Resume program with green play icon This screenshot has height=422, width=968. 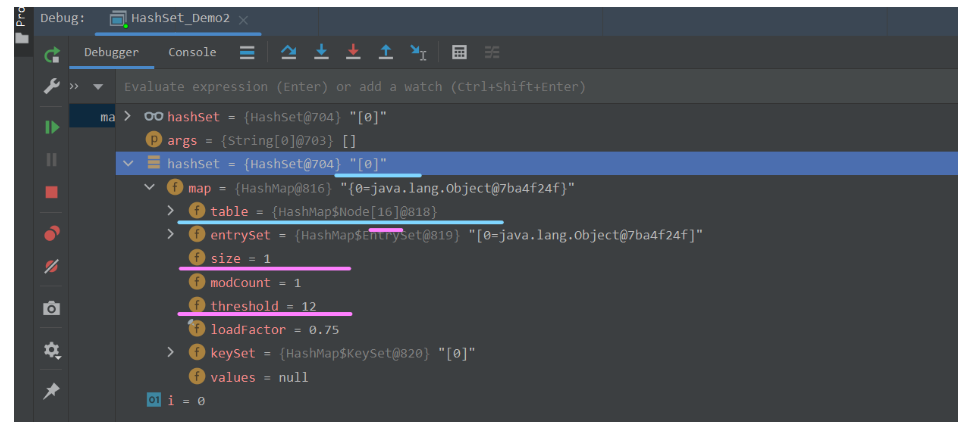(x=52, y=128)
